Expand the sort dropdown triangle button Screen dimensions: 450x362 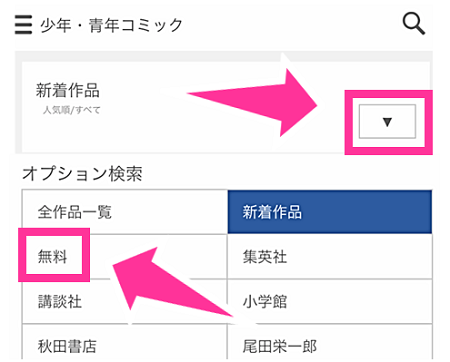pyautogui.click(x=387, y=121)
